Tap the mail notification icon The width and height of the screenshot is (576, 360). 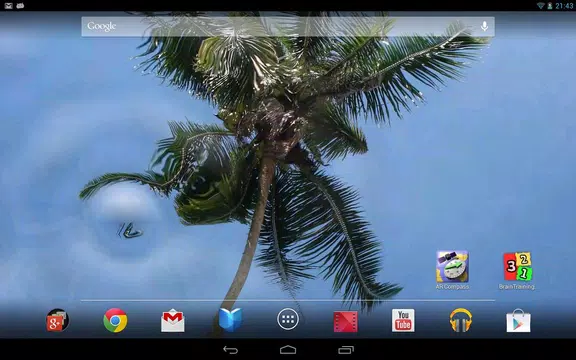point(8,6)
